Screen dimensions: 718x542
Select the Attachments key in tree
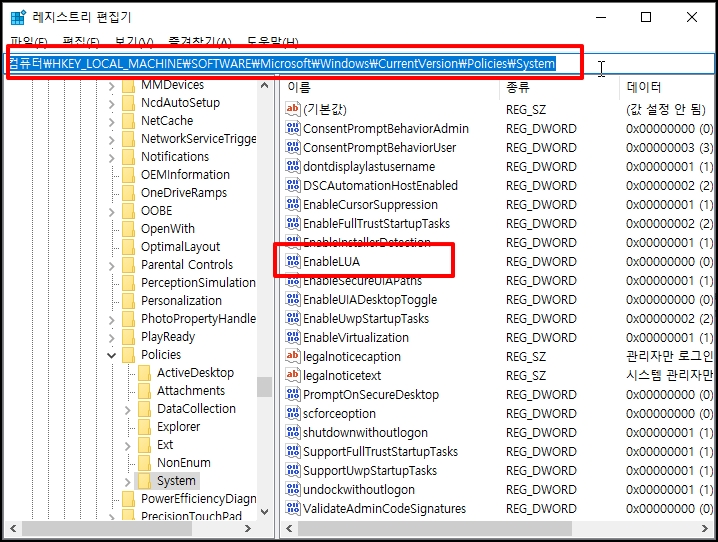191,390
